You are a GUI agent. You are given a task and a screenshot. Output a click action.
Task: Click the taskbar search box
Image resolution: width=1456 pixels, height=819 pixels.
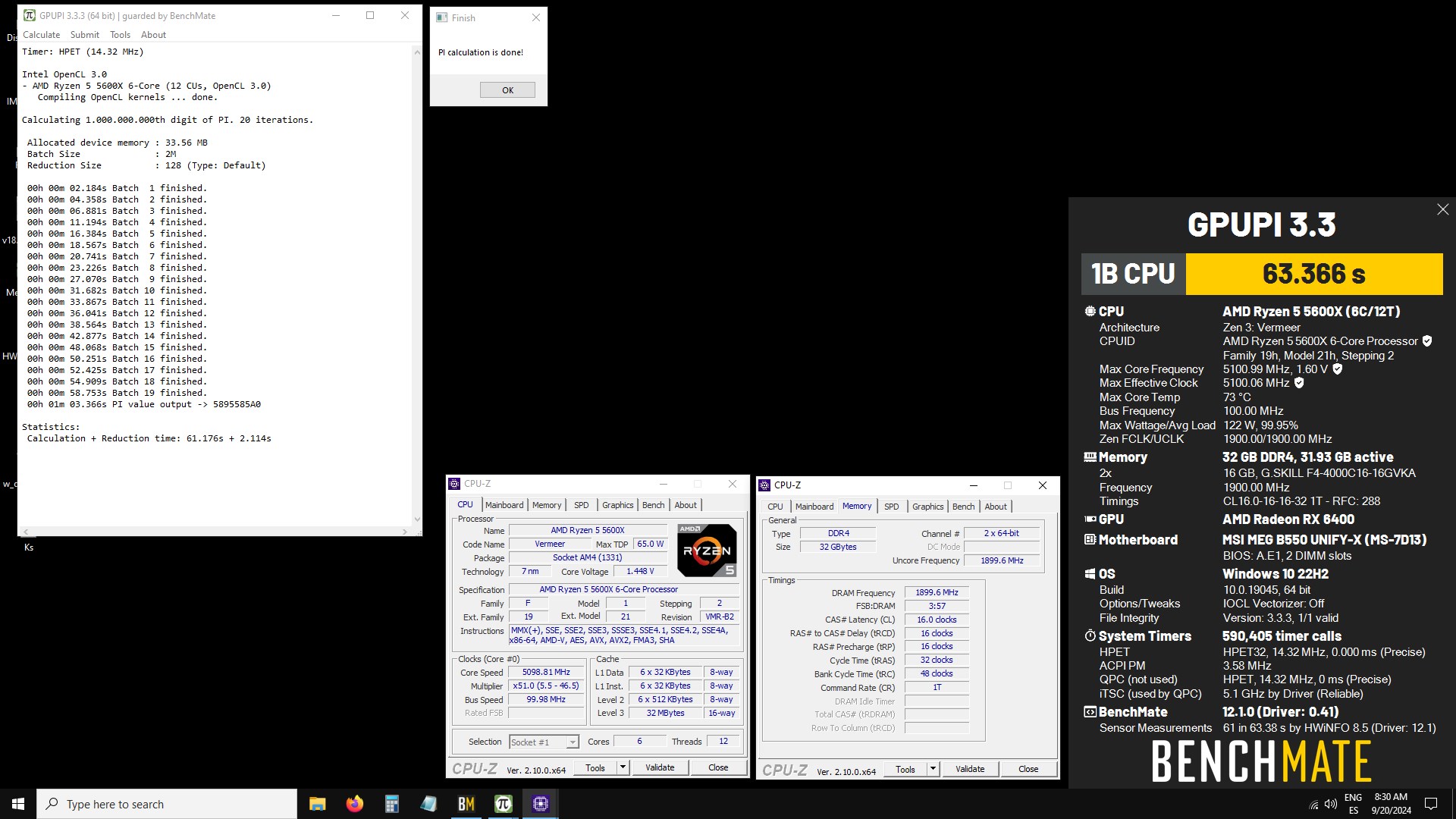[167, 804]
